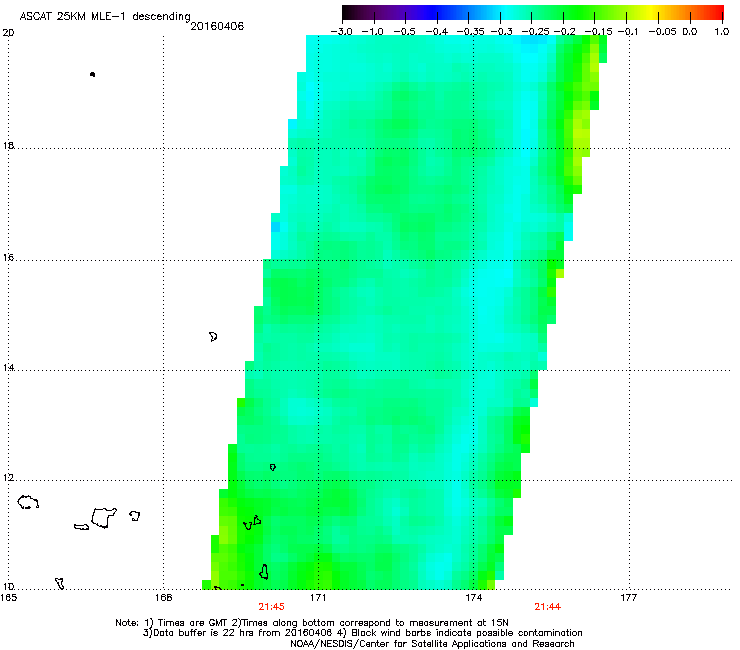740x650 pixels.
Task: Click the longitude label 174
Action: coord(473,598)
